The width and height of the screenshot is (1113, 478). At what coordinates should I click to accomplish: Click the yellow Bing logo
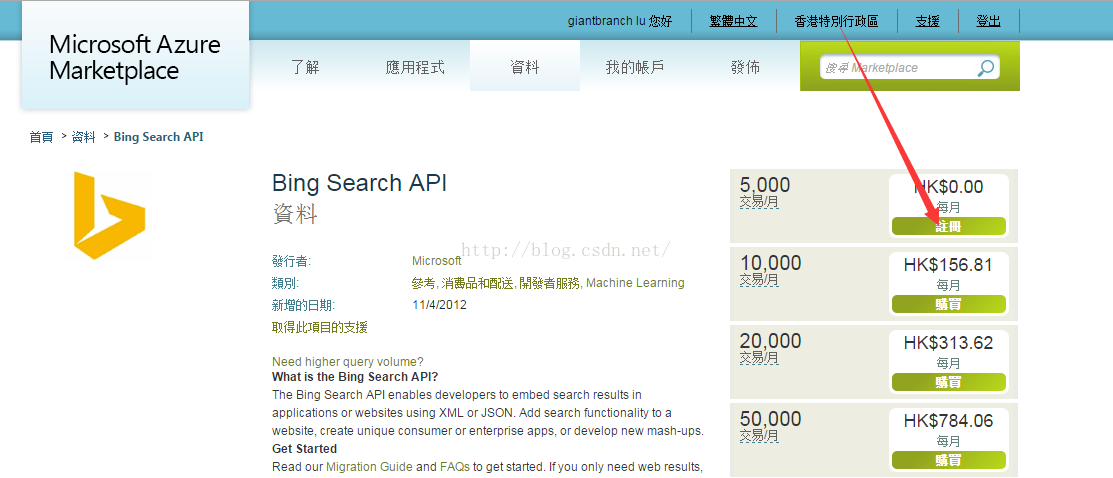[109, 215]
